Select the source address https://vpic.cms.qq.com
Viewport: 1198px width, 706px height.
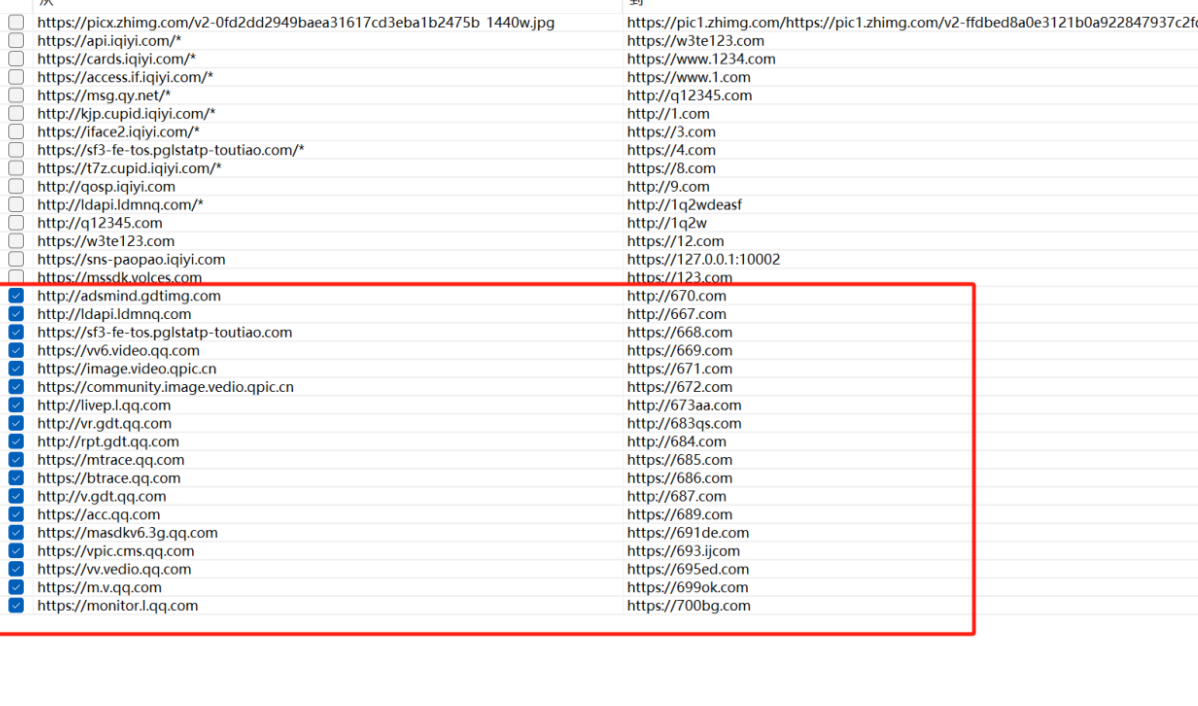(116, 551)
